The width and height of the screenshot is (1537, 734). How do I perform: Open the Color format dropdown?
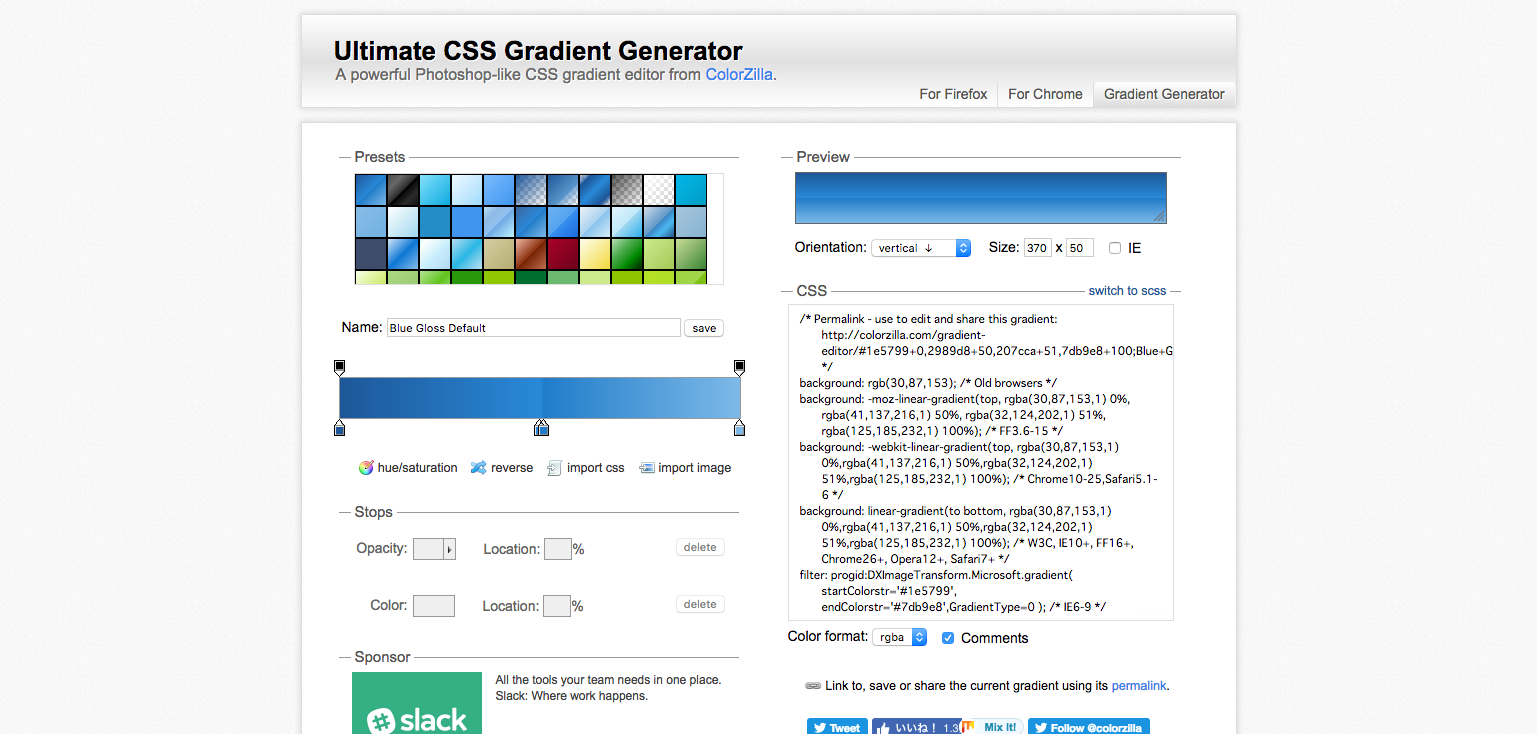click(x=900, y=637)
